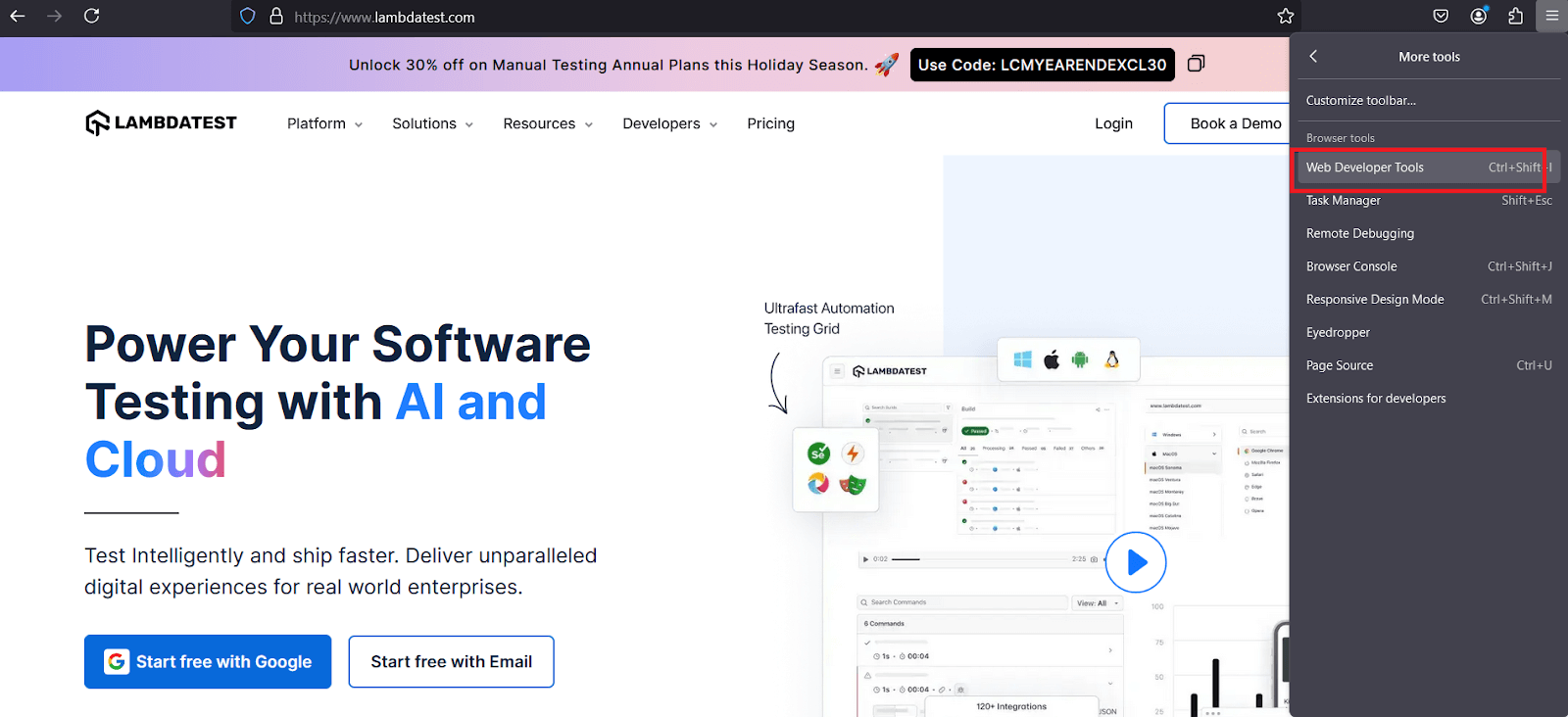Click the Linux penguin icon in the illustration
The height and width of the screenshot is (717, 1568).
(1111, 359)
